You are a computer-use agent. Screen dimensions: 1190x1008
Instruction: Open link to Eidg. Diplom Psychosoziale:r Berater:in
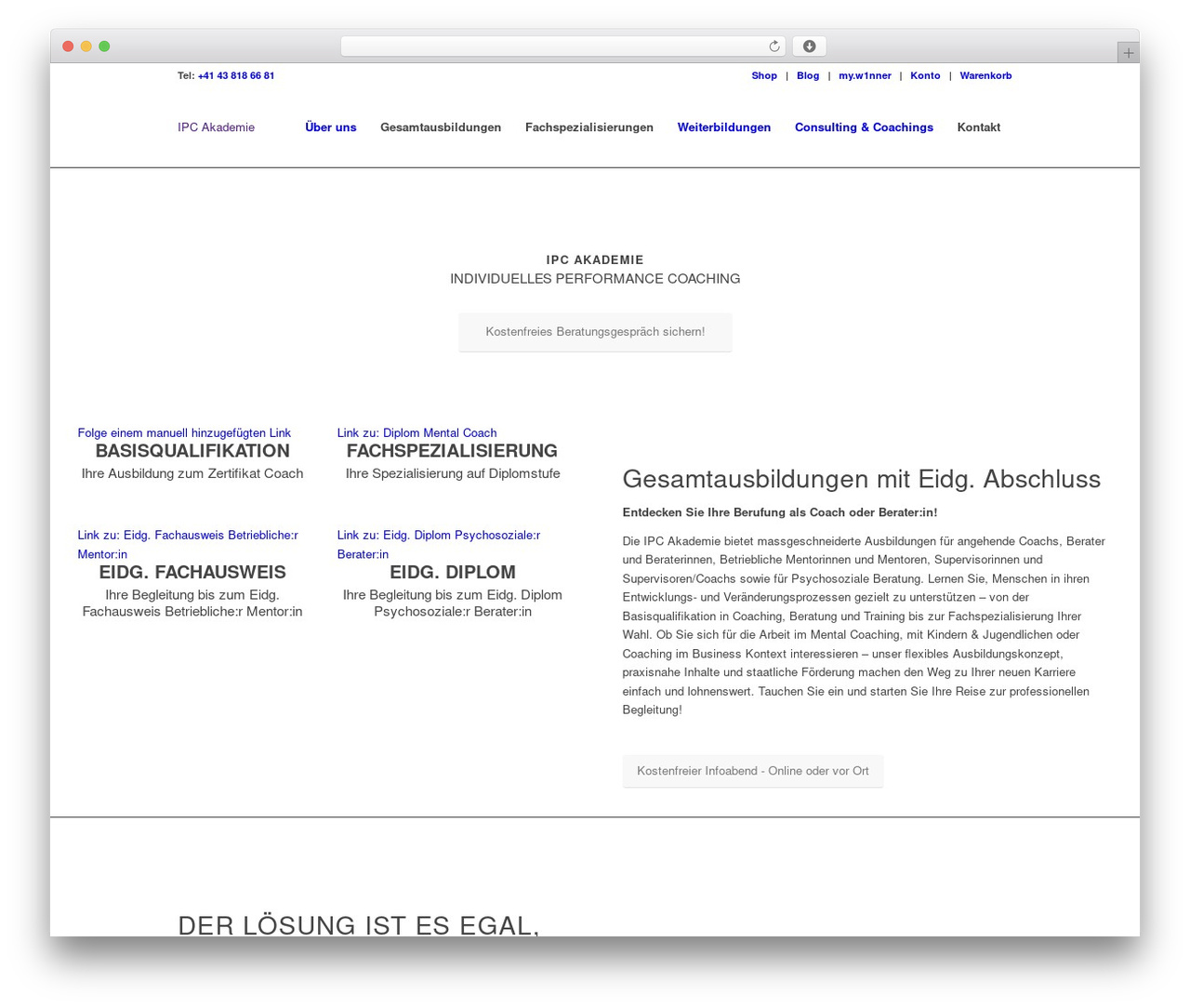click(439, 544)
